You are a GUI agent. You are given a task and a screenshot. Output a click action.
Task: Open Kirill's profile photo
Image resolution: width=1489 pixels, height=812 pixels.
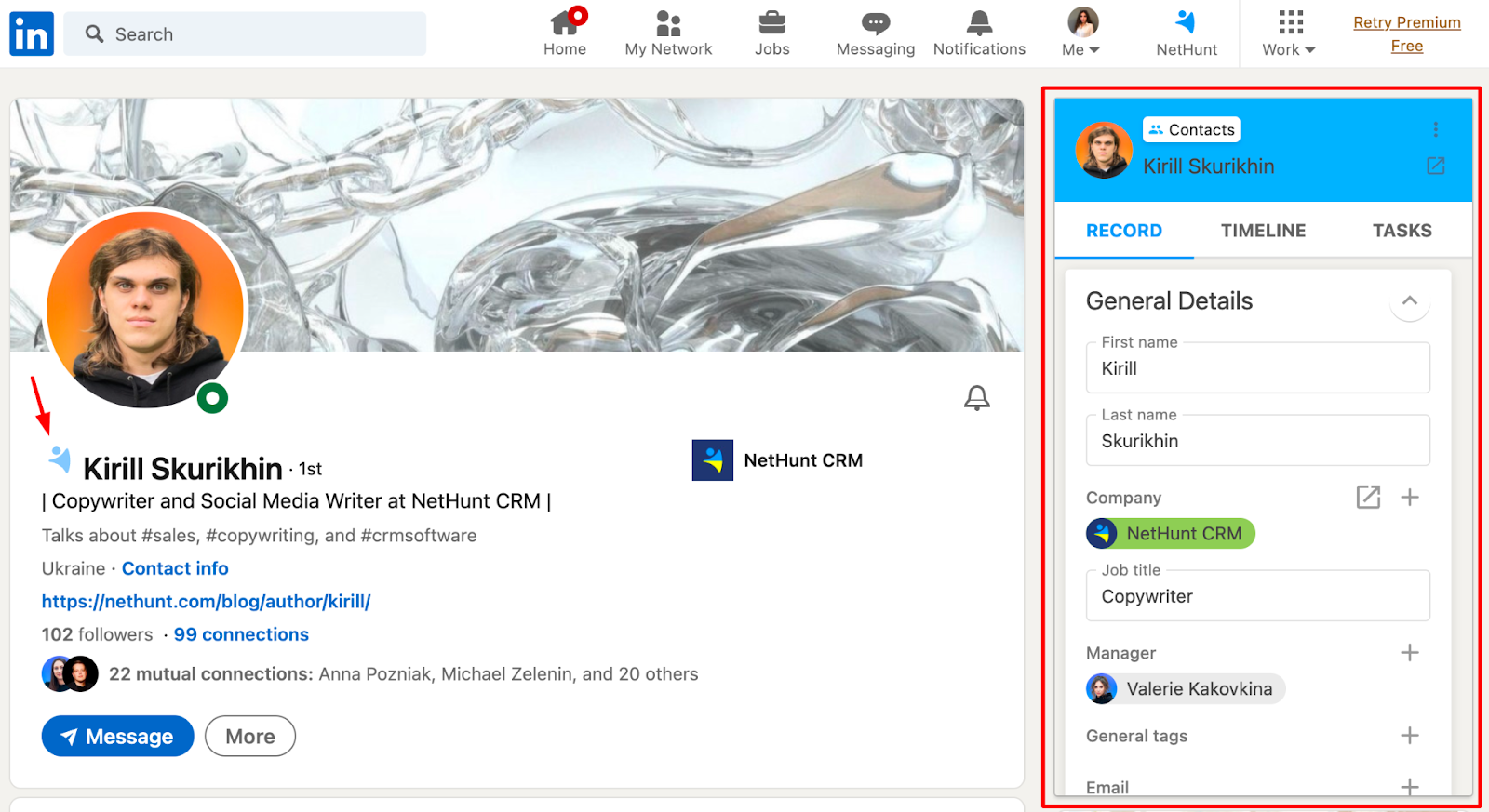point(145,310)
